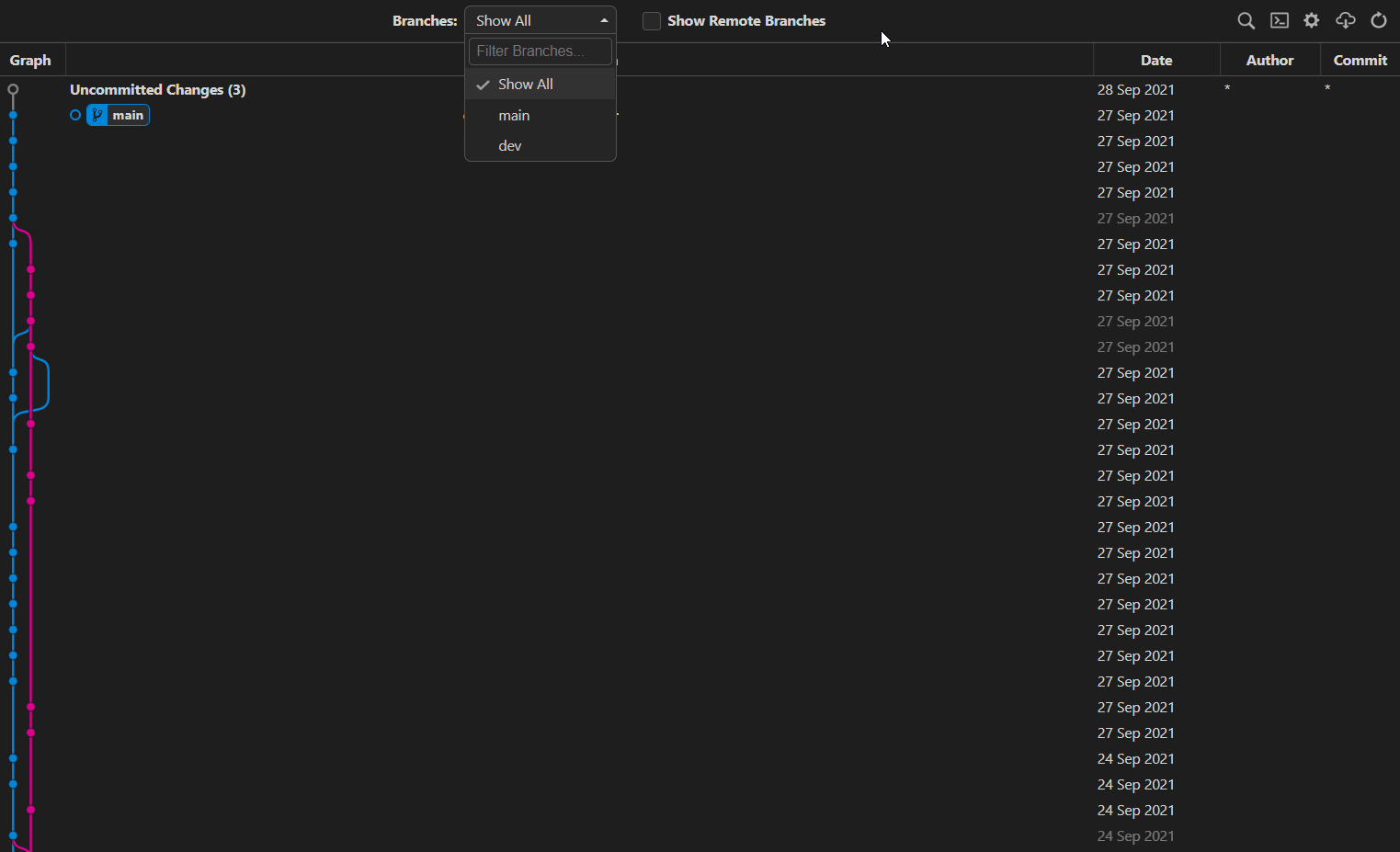Enable the Show Remote Branches checkbox
Viewport: 1400px width, 852px height.
pyautogui.click(x=652, y=21)
